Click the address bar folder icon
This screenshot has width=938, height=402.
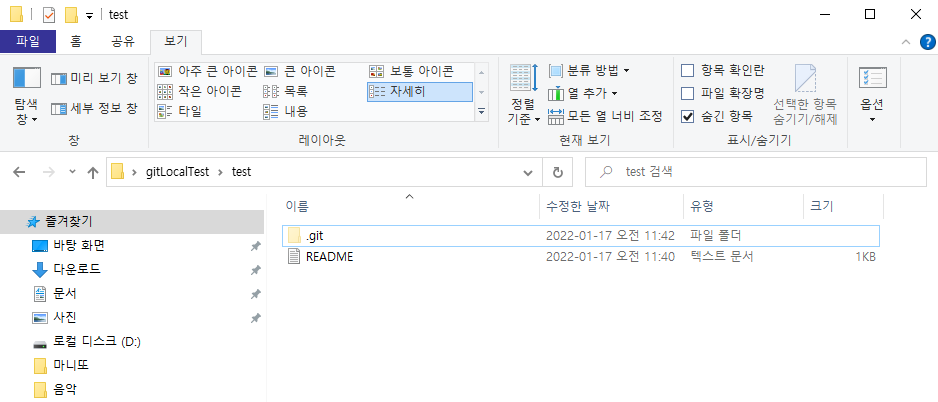pyautogui.click(x=118, y=172)
